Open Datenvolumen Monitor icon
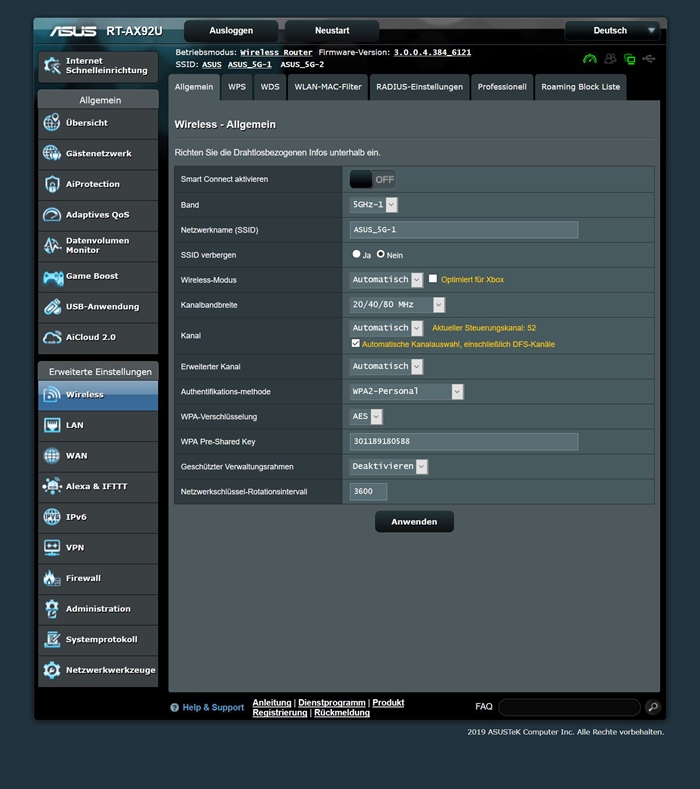 pyautogui.click(x=52, y=245)
